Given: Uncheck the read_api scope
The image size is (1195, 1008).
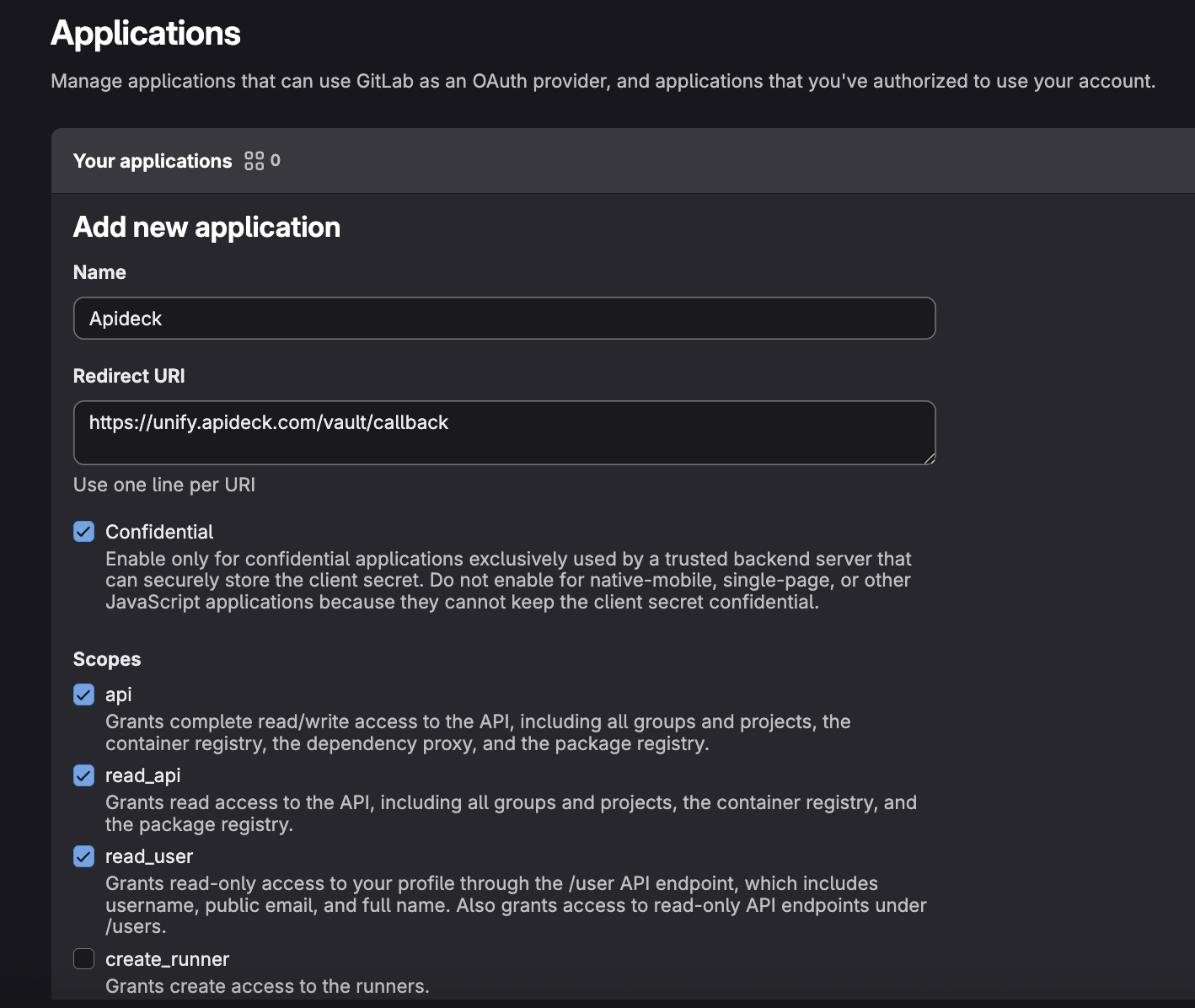Looking at the screenshot, I should [83, 775].
